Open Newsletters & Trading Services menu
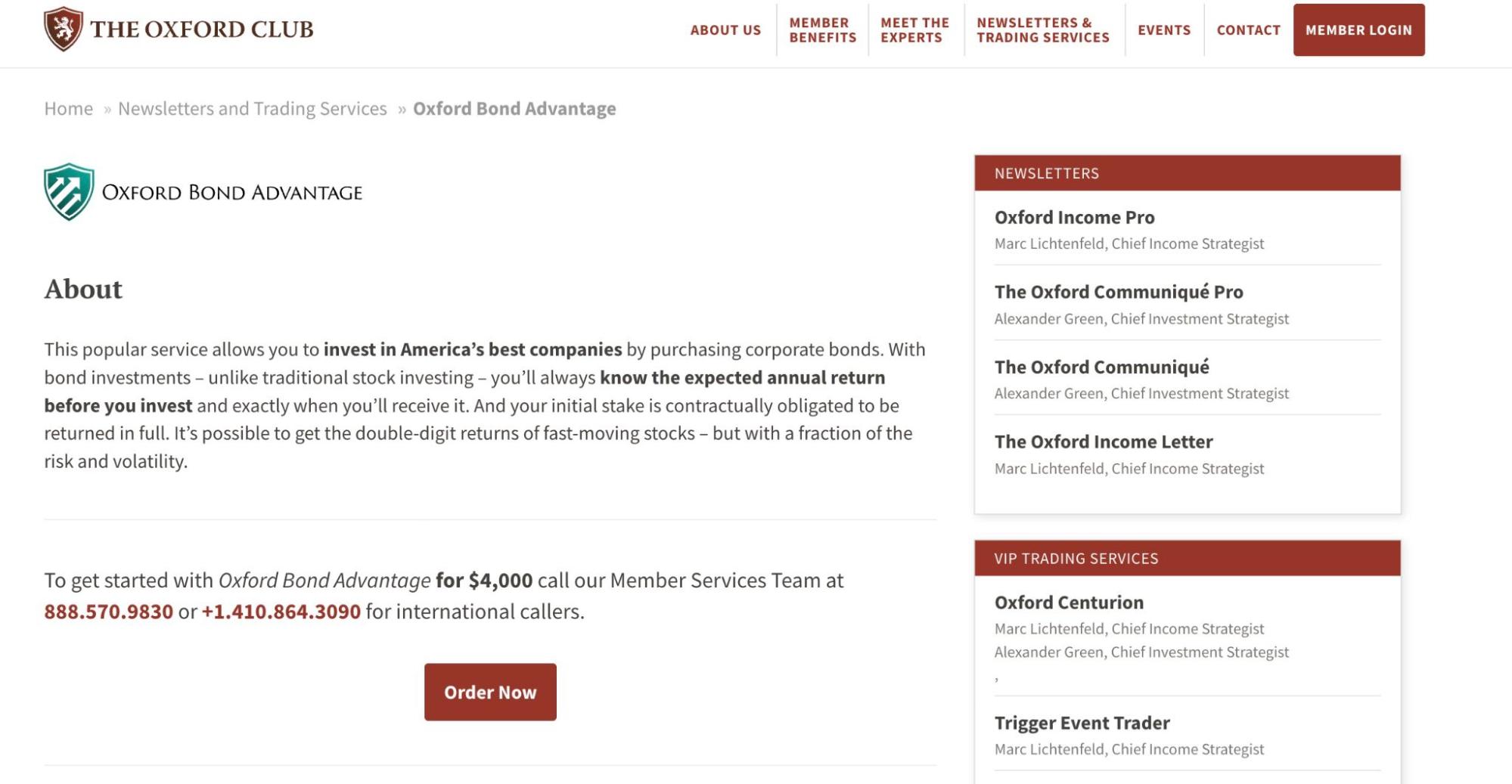The height and width of the screenshot is (784, 1512). click(x=1043, y=30)
